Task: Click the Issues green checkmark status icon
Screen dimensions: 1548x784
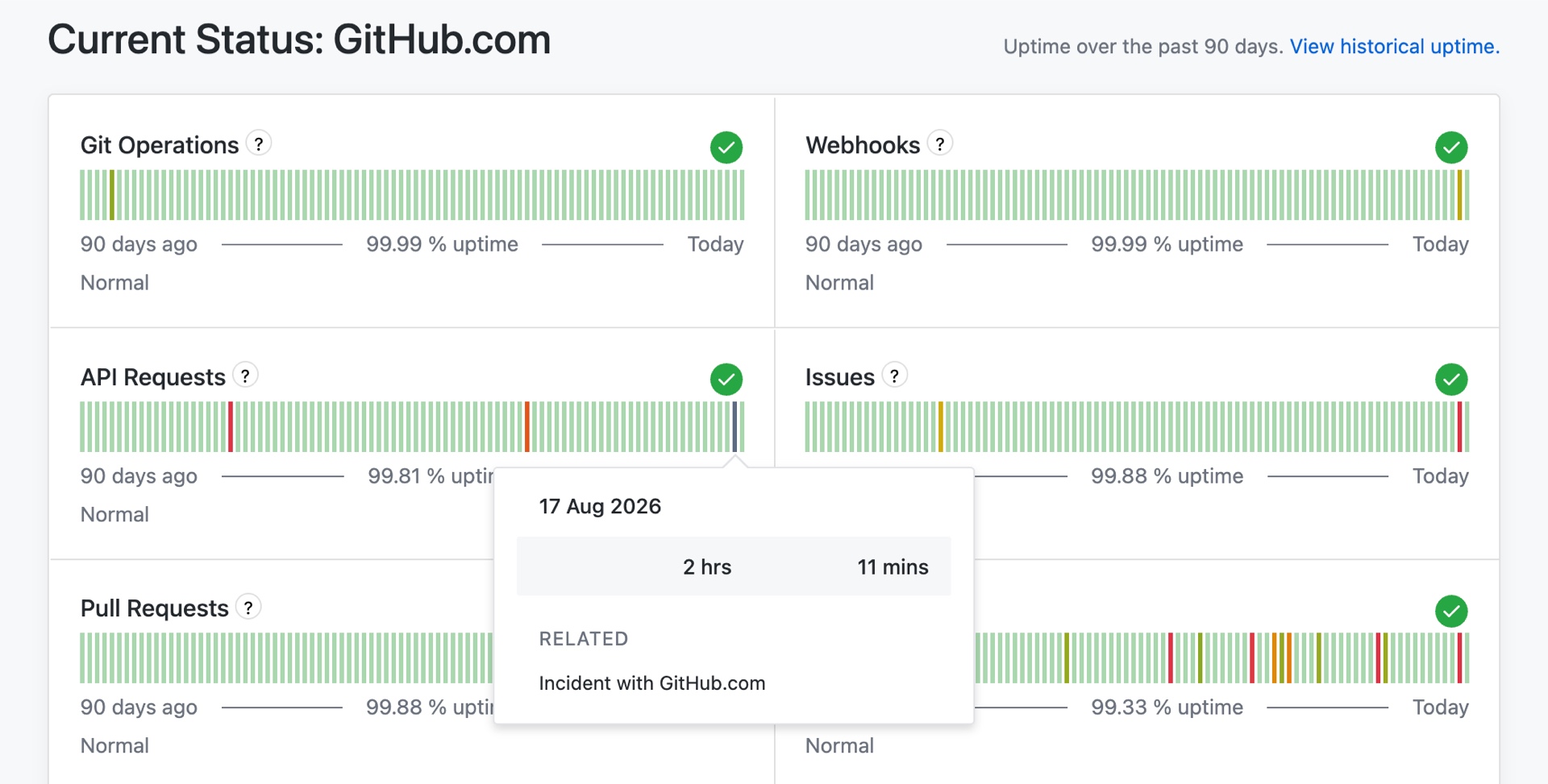Action: pos(1451,380)
